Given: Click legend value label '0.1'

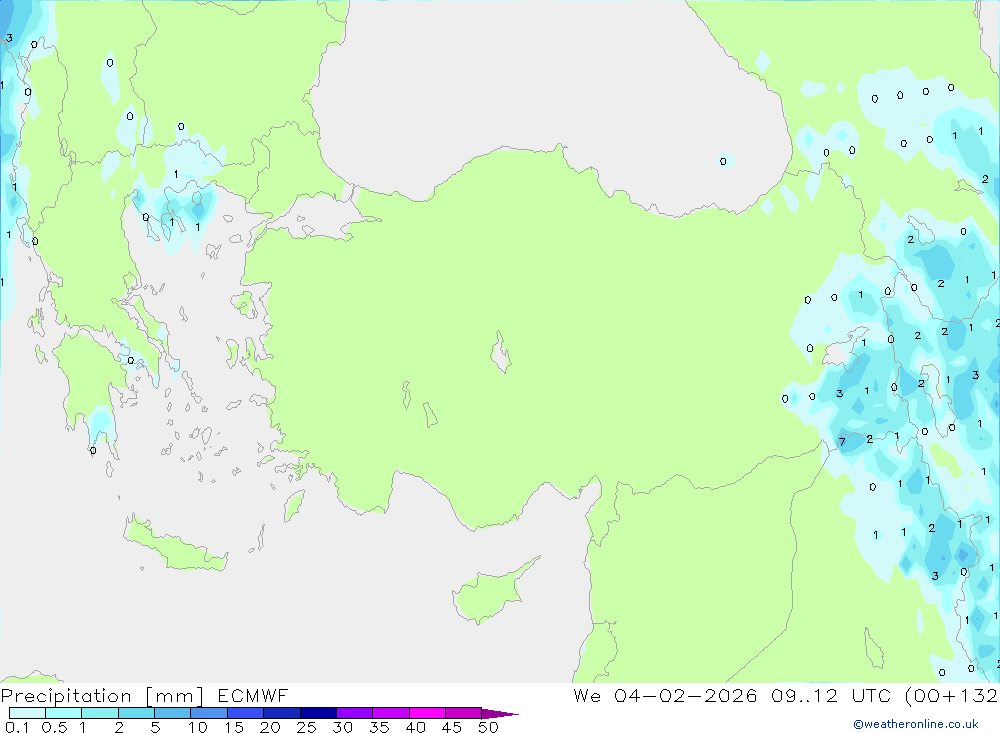Looking at the screenshot, I should pos(17,727).
